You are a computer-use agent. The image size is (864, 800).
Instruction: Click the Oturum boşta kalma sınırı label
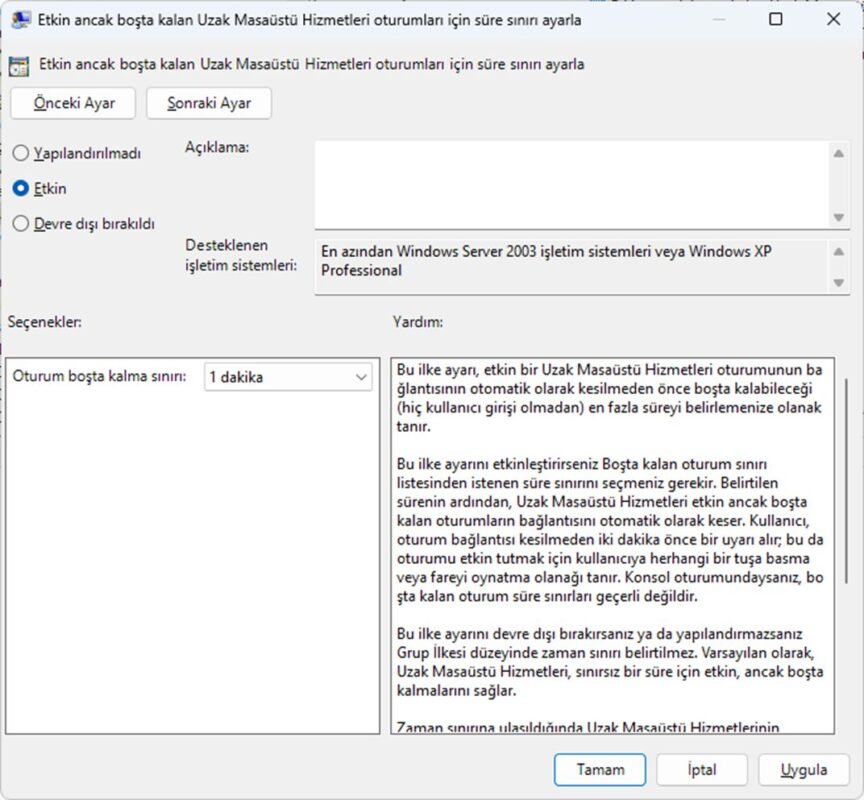coord(99,376)
